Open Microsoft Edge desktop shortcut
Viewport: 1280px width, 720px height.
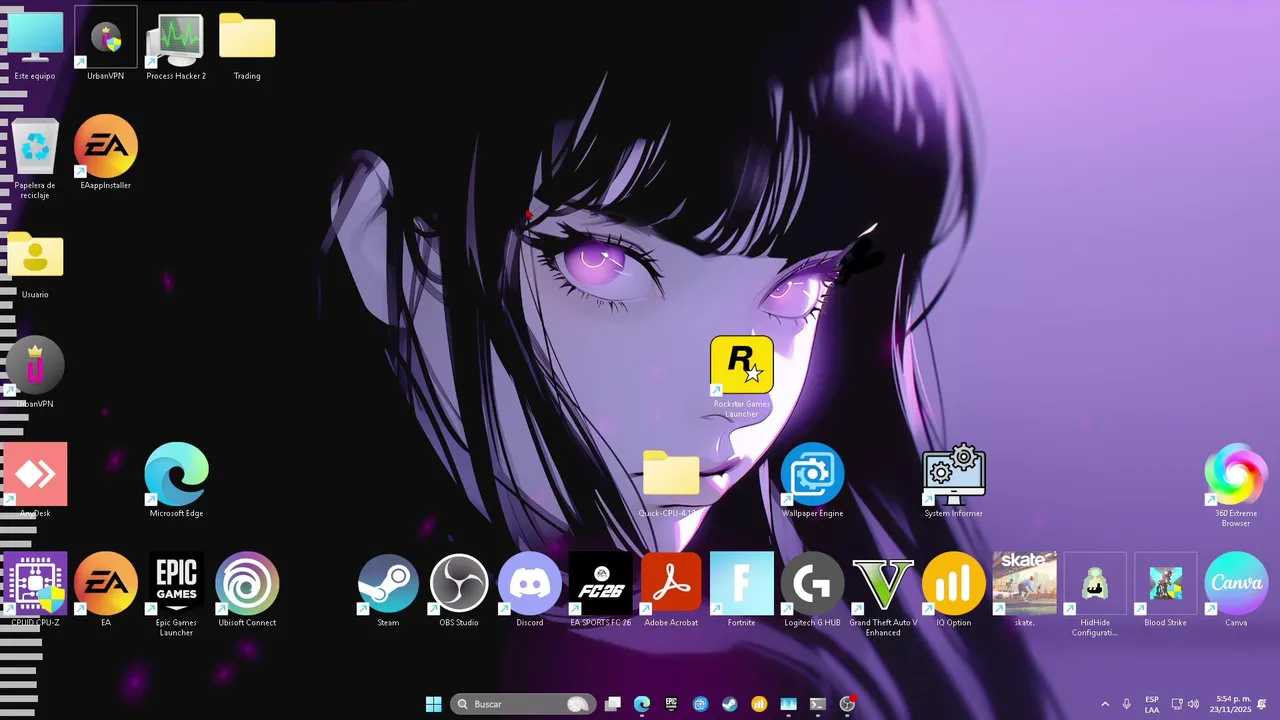(176, 480)
